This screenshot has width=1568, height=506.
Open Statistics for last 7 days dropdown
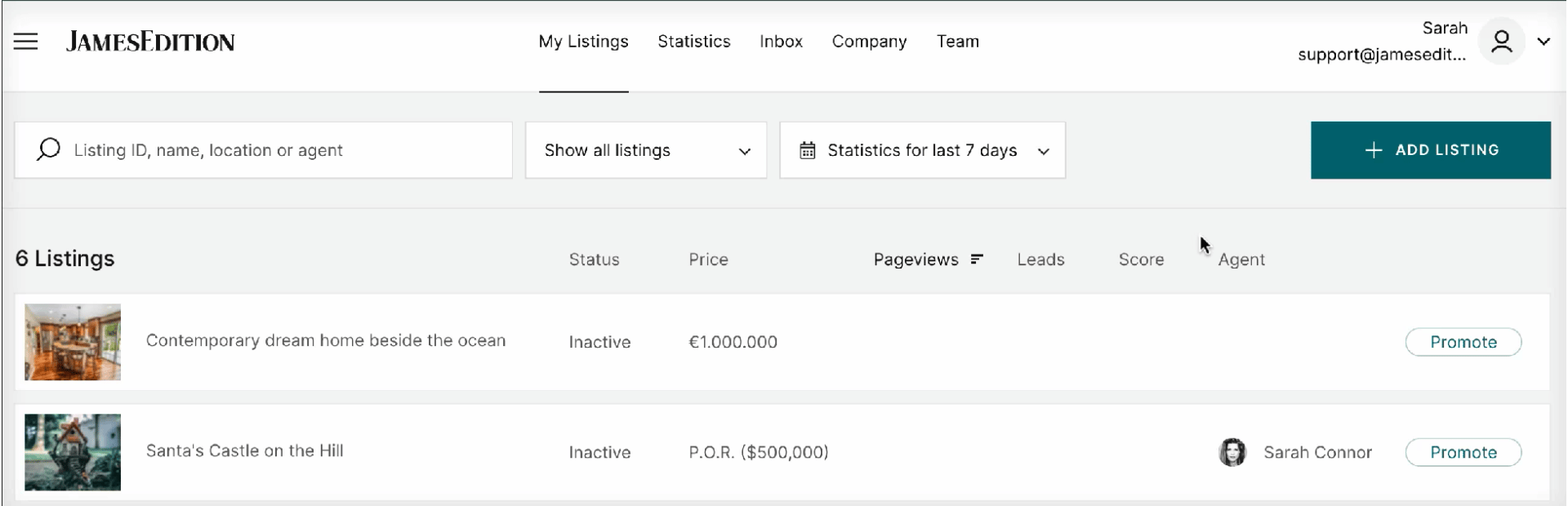[923, 150]
